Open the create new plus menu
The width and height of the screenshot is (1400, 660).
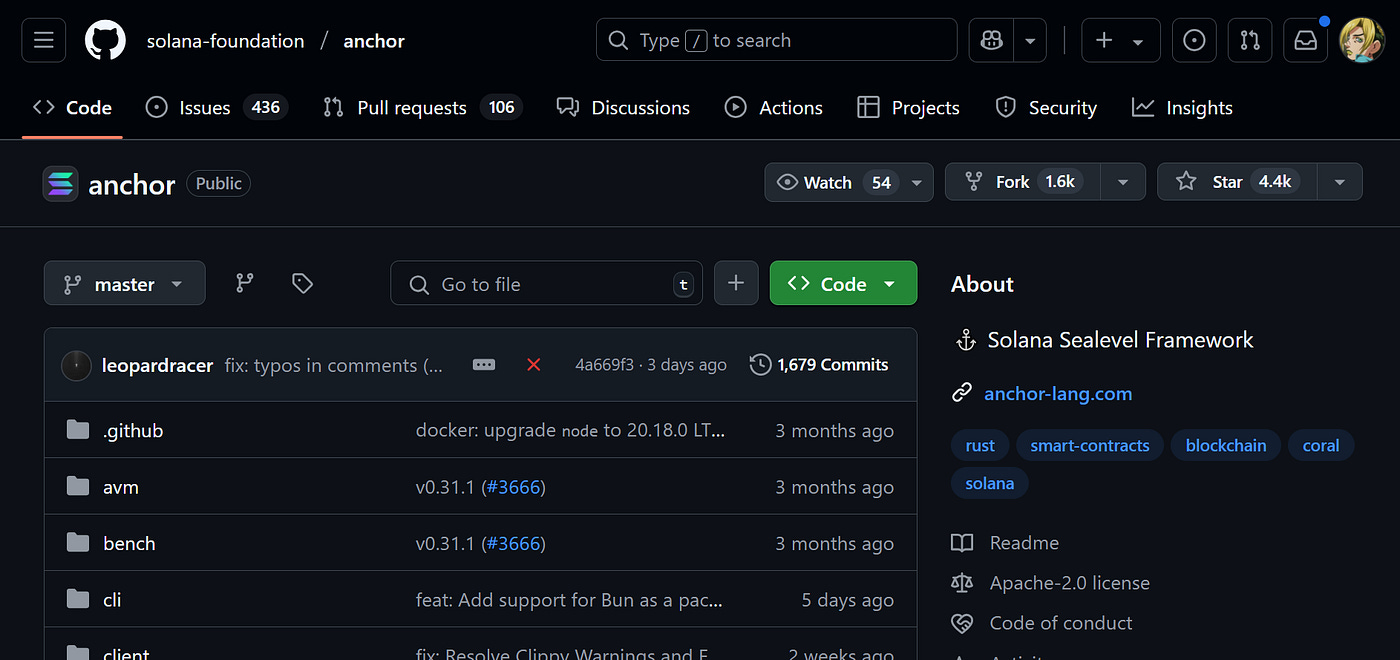pyautogui.click(x=1120, y=41)
